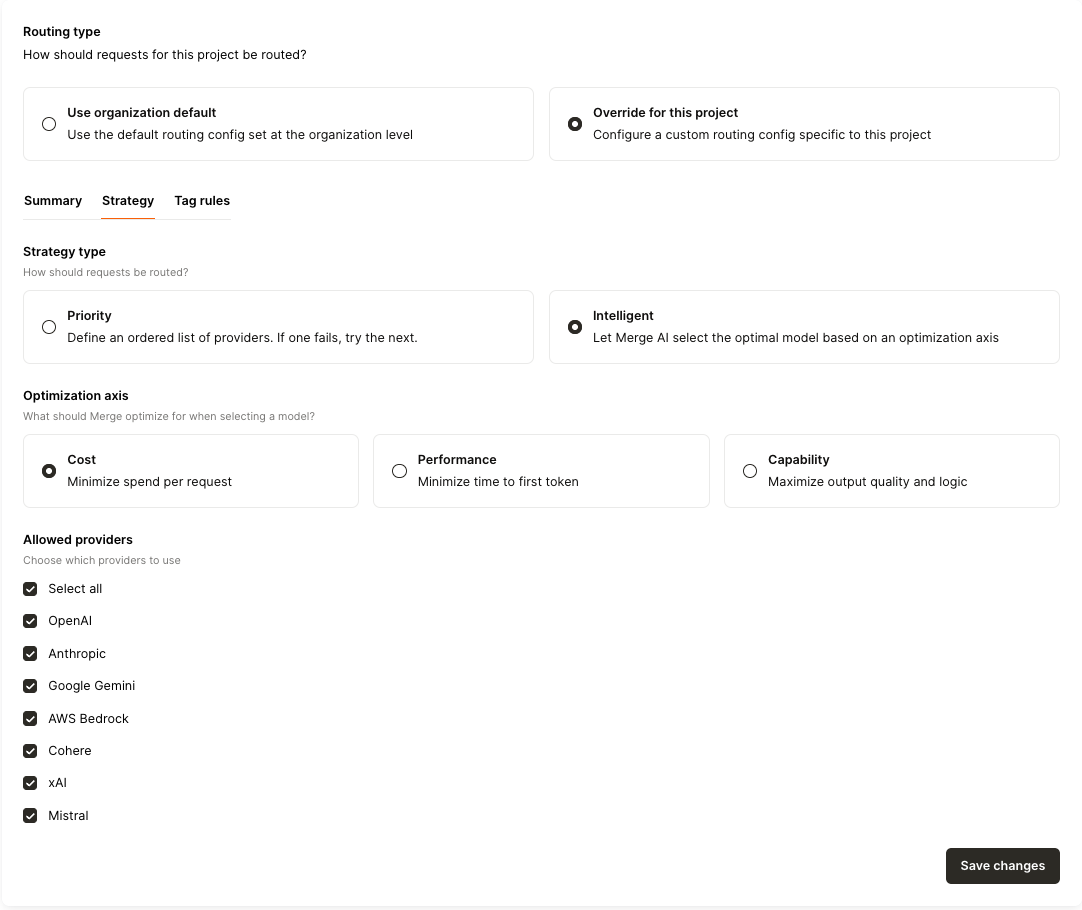The height and width of the screenshot is (910, 1082).
Task: Select the Strategy tab
Action: click(x=128, y=200)
